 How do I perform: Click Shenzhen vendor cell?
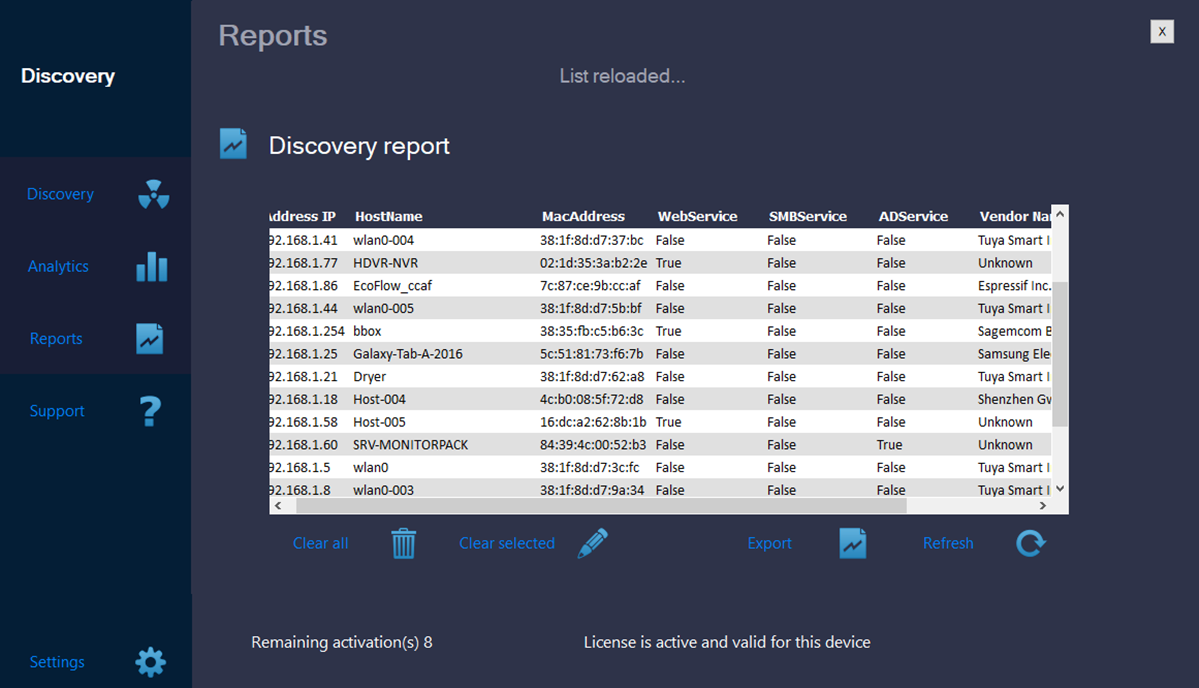pos(1014,399)
